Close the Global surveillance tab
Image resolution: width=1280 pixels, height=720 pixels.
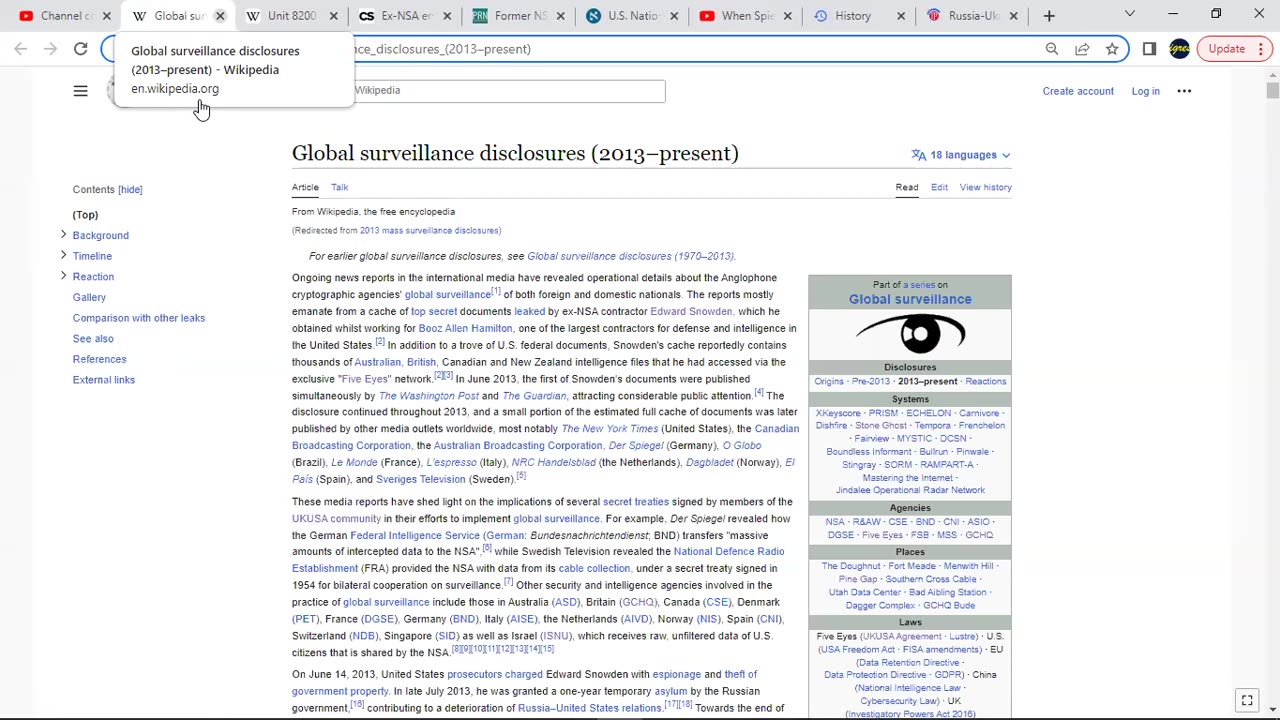coord(220,16)
